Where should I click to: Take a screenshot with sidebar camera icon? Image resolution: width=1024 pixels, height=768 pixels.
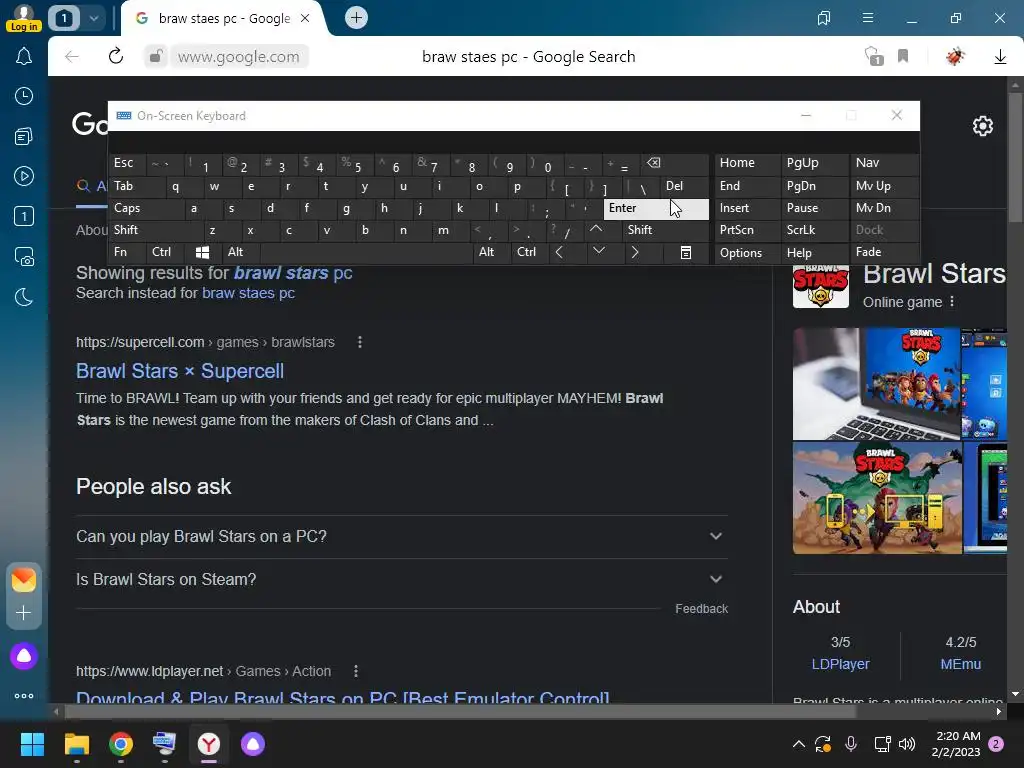24,257
